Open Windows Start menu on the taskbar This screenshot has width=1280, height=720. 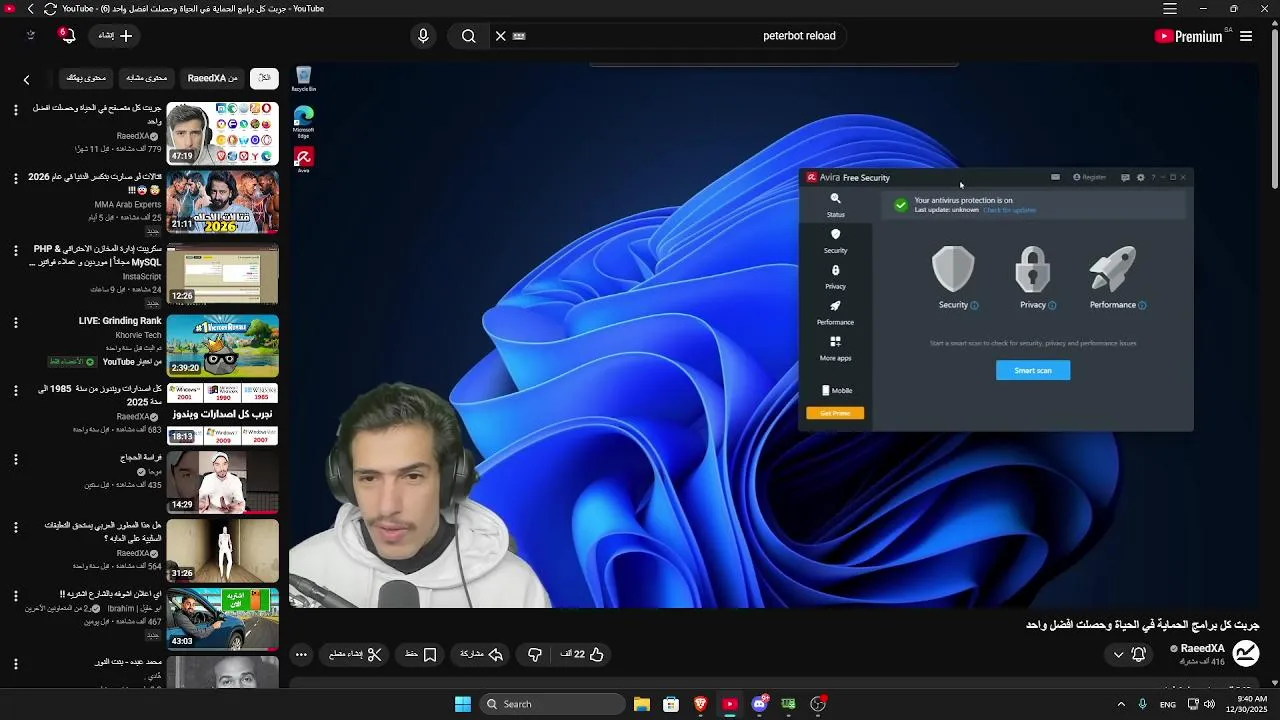point(463,704)
